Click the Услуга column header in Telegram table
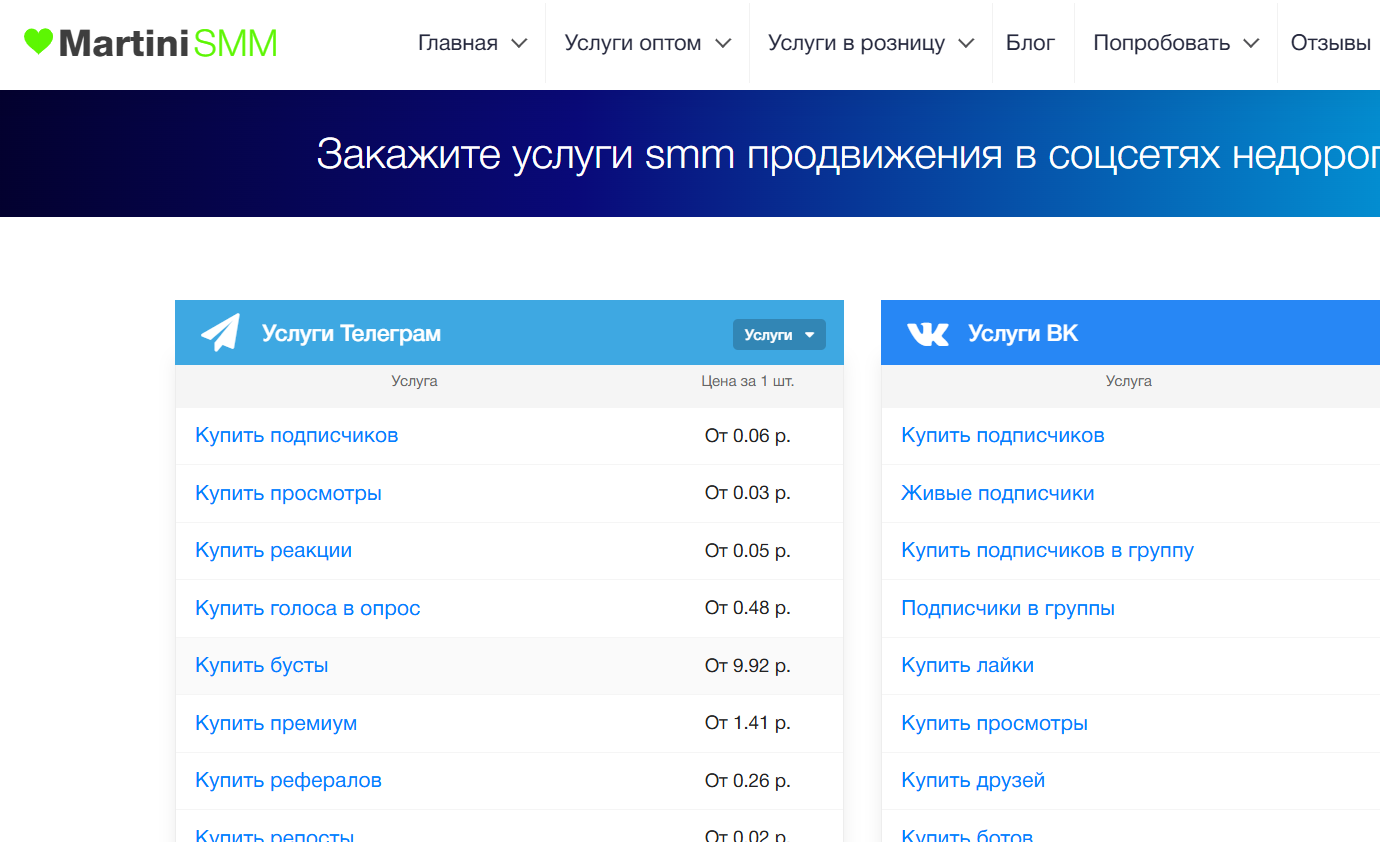Image resolution: width=1380 pixels, height=842 pixels. (x=414, y=381)
